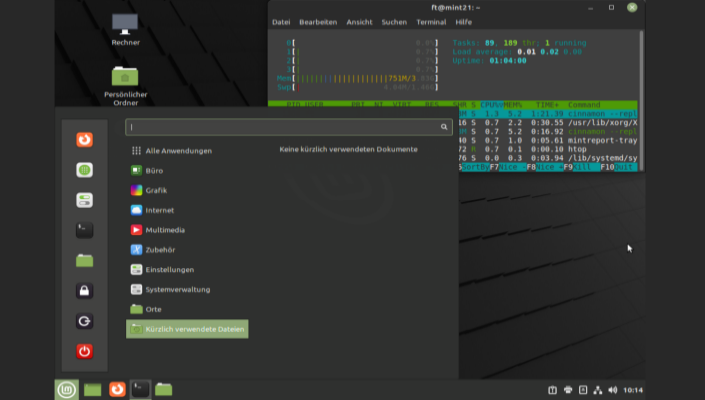Click the htop CPU% column header

[491, 105]
